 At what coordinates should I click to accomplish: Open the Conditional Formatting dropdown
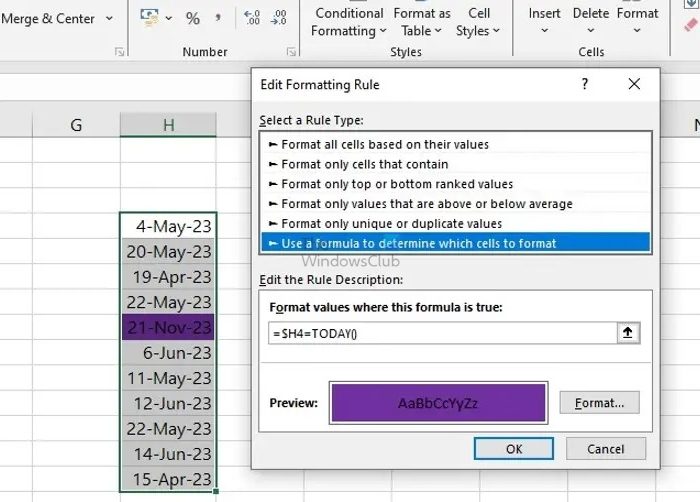point(349,22)
